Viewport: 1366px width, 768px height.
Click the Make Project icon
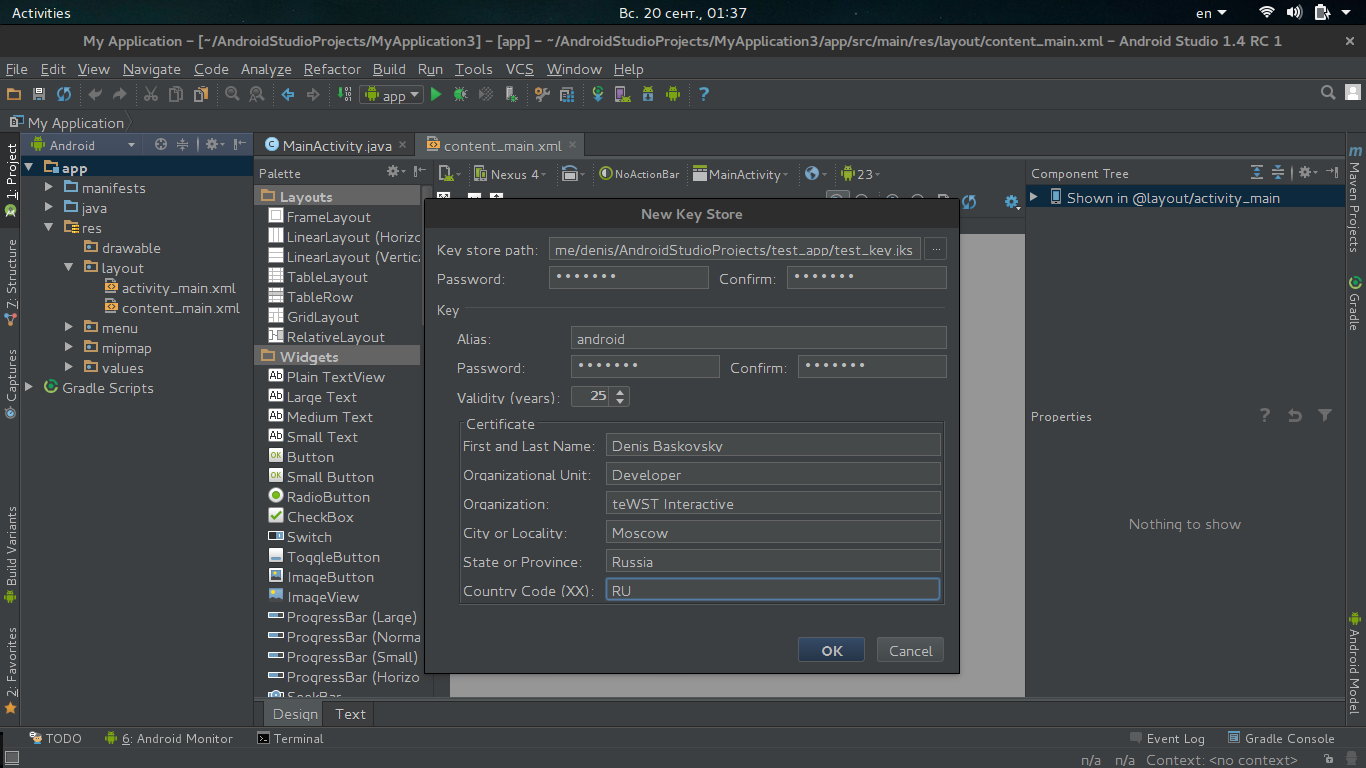coord(345,94)
